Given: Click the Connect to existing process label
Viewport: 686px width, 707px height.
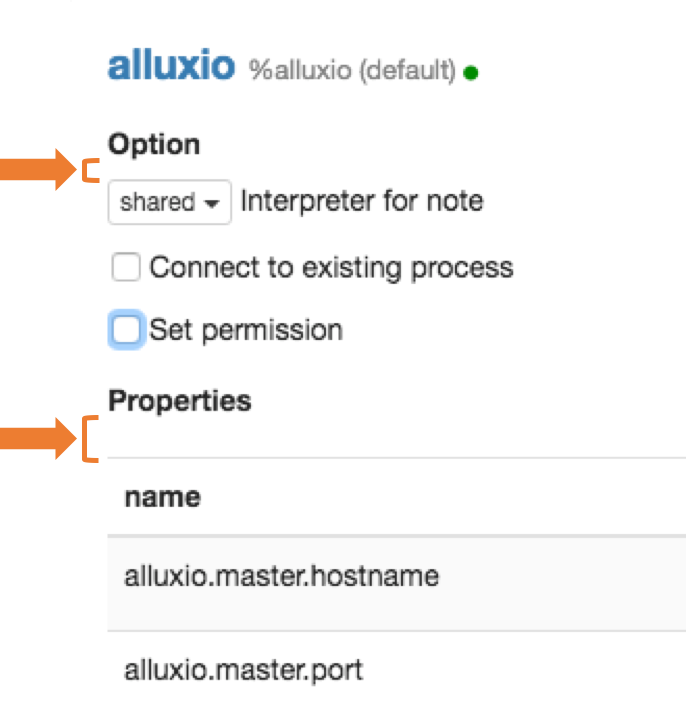Looking at the screenshot, I should pos(331,268).
